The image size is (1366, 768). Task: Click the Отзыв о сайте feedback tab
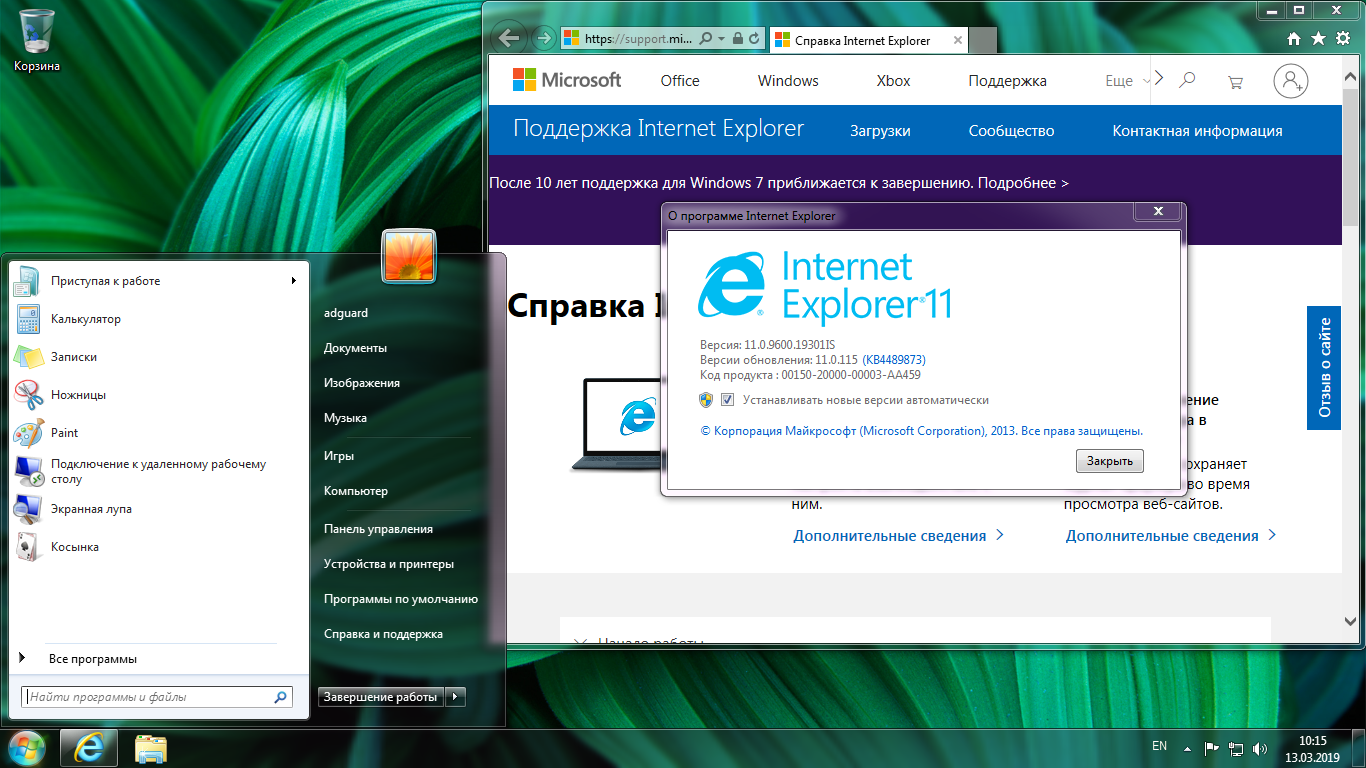pyautogui.click(x=1324, y=368)
